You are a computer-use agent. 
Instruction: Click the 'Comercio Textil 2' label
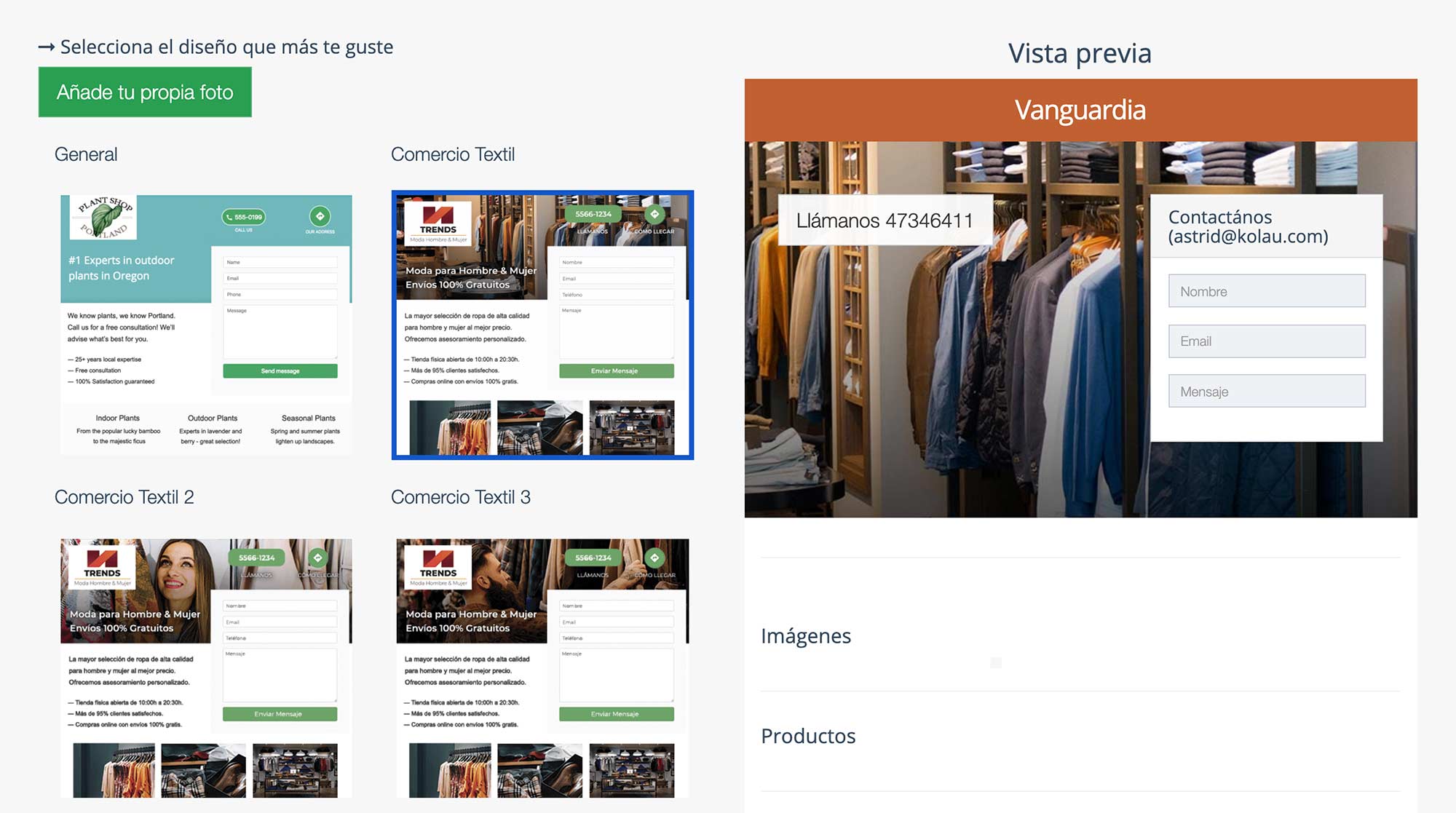tap(124, 497)
